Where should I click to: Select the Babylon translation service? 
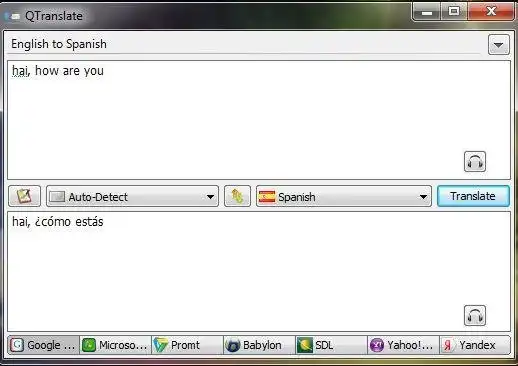click(x=259, y=345)
